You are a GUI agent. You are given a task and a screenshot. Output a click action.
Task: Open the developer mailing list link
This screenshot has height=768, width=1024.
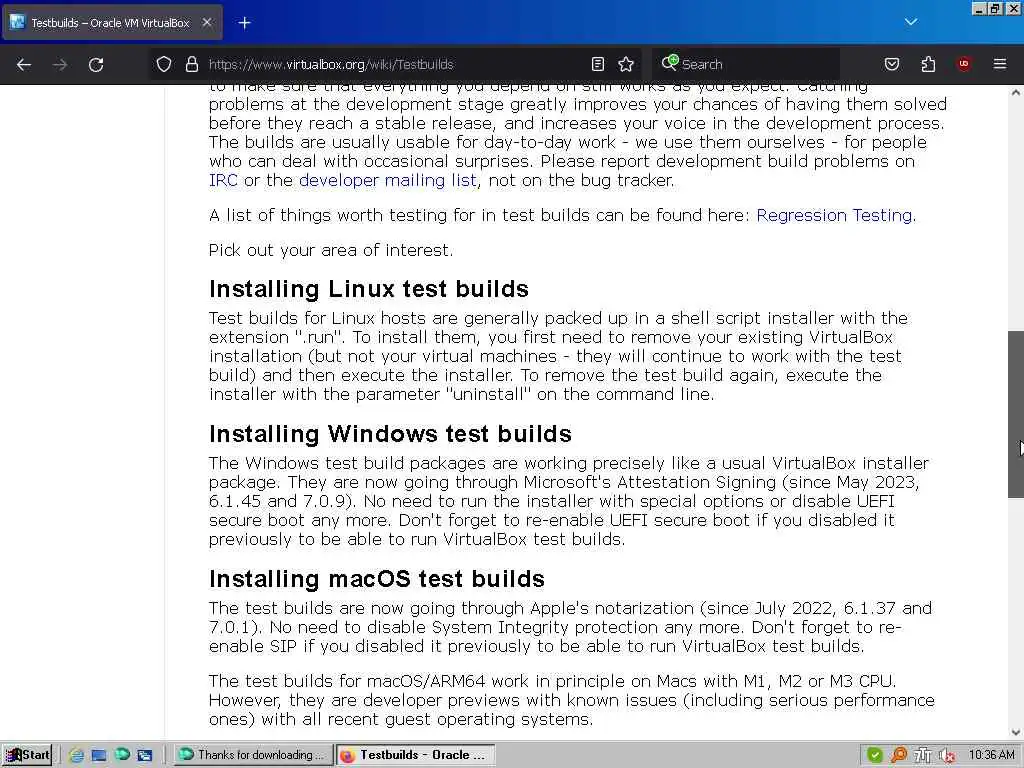pyautogui.click(x=388, y=180)
